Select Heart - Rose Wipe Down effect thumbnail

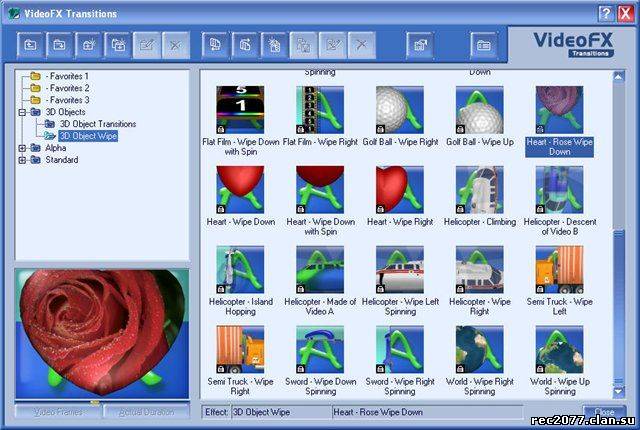click(x=560, y=110)
